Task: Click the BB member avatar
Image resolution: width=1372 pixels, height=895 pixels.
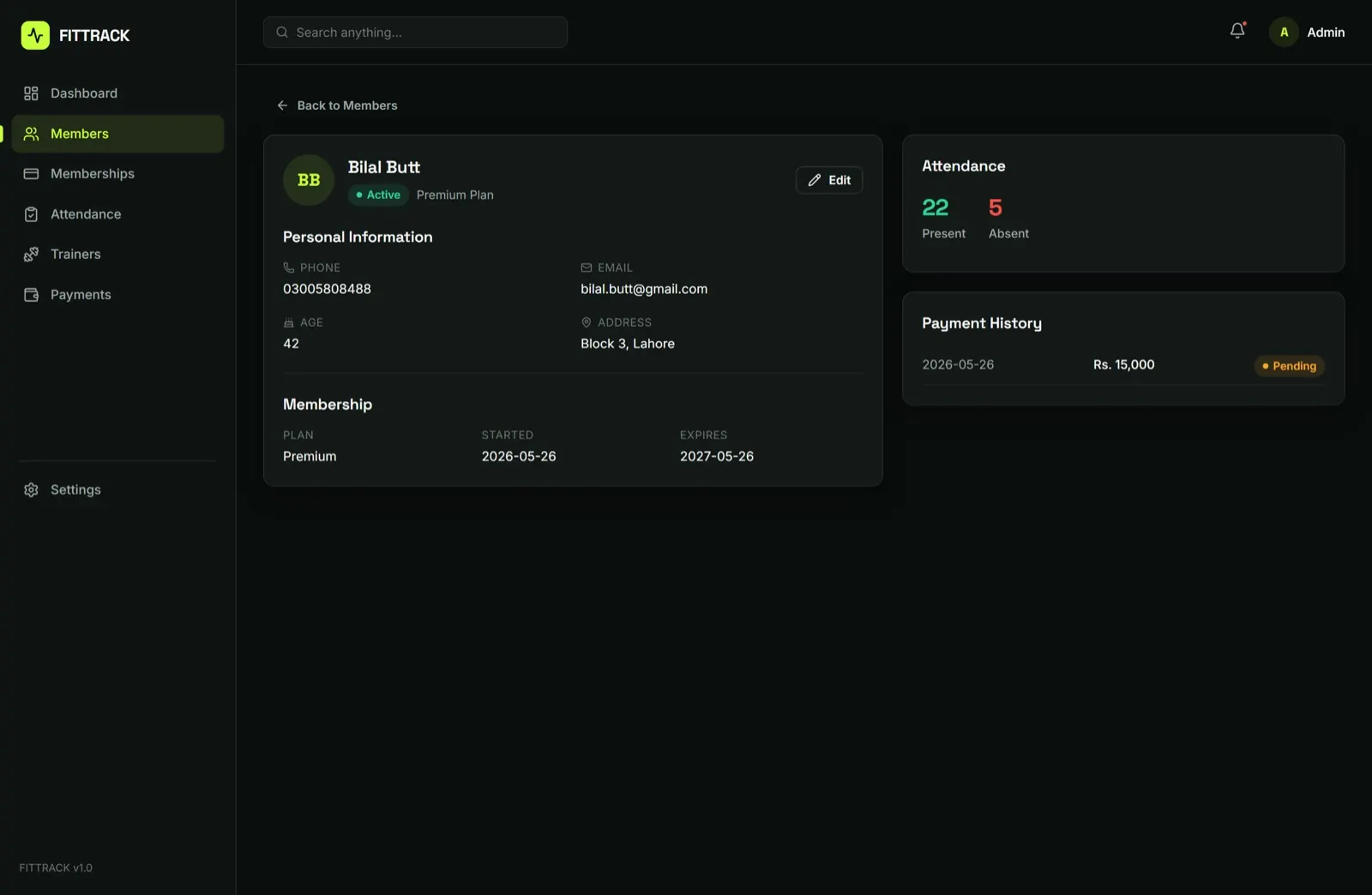Action: [309, 180]
